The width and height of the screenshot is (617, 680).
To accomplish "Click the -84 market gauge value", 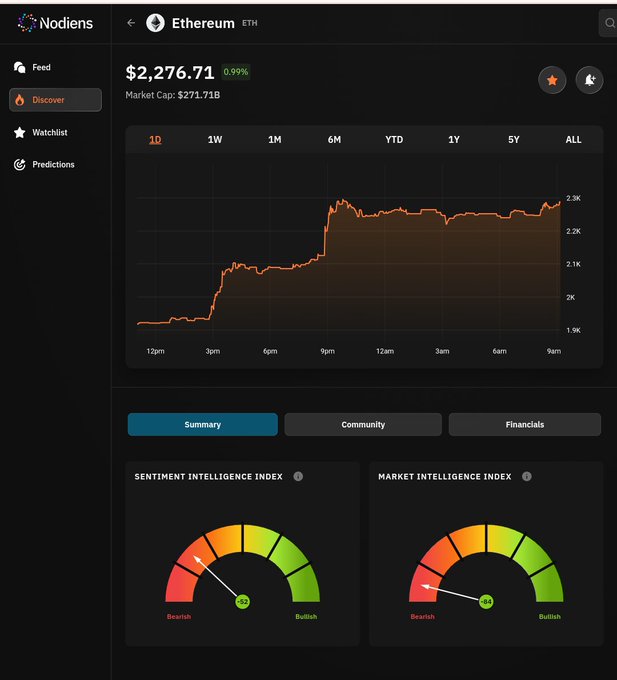I will 486,602.
